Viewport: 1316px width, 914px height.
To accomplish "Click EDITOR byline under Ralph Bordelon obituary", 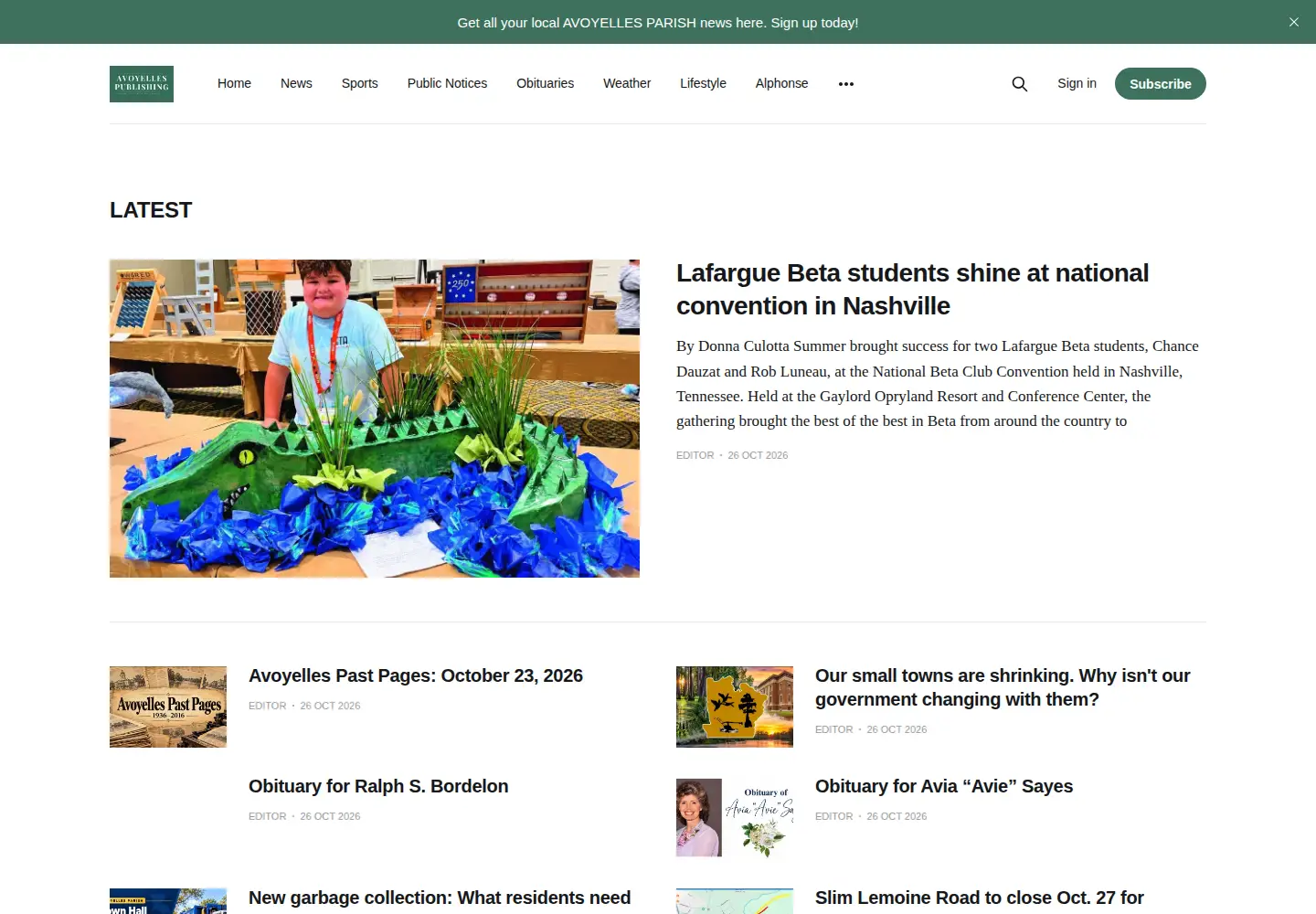I will point(267,816).
